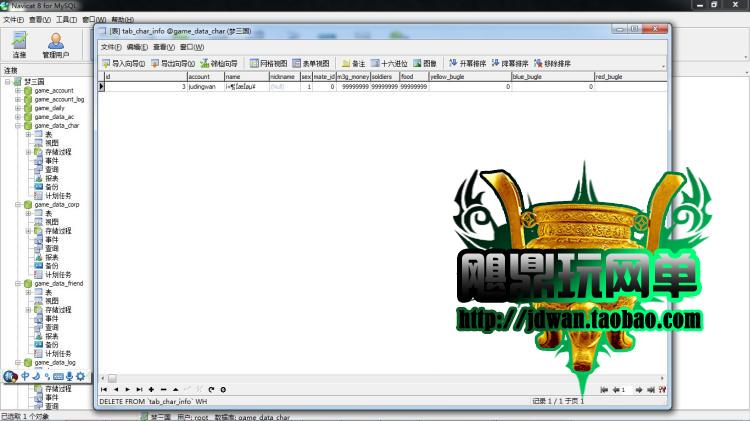The width and height of the screenshot is (750, 421).
Task: Open table window 窗口 menu
Action: (x=192, y=47)
